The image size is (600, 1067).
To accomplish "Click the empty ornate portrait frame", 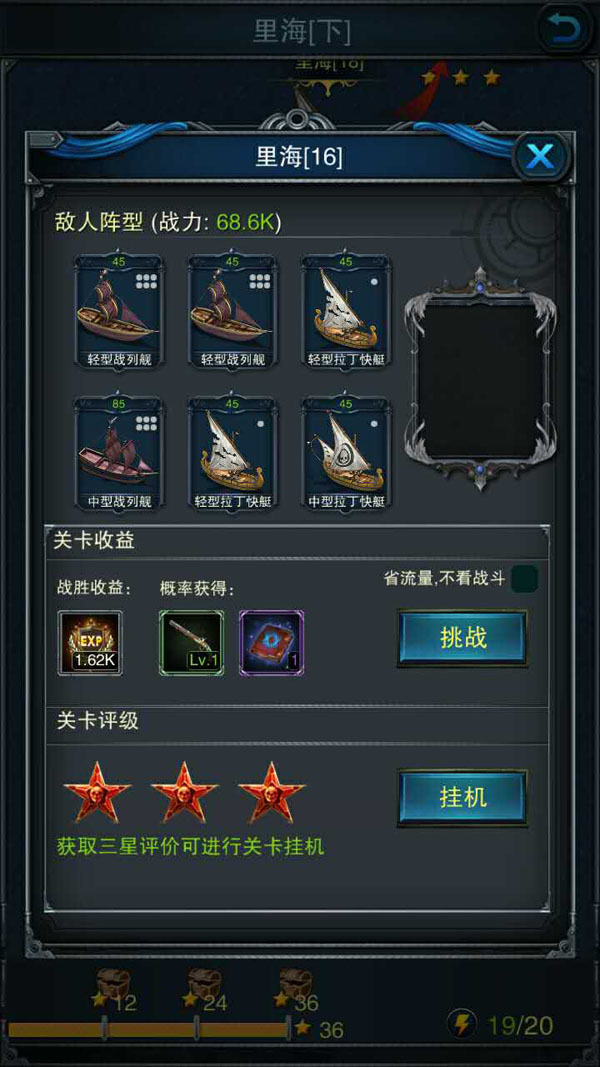I will pyautogui.click(x=480, y=378).
